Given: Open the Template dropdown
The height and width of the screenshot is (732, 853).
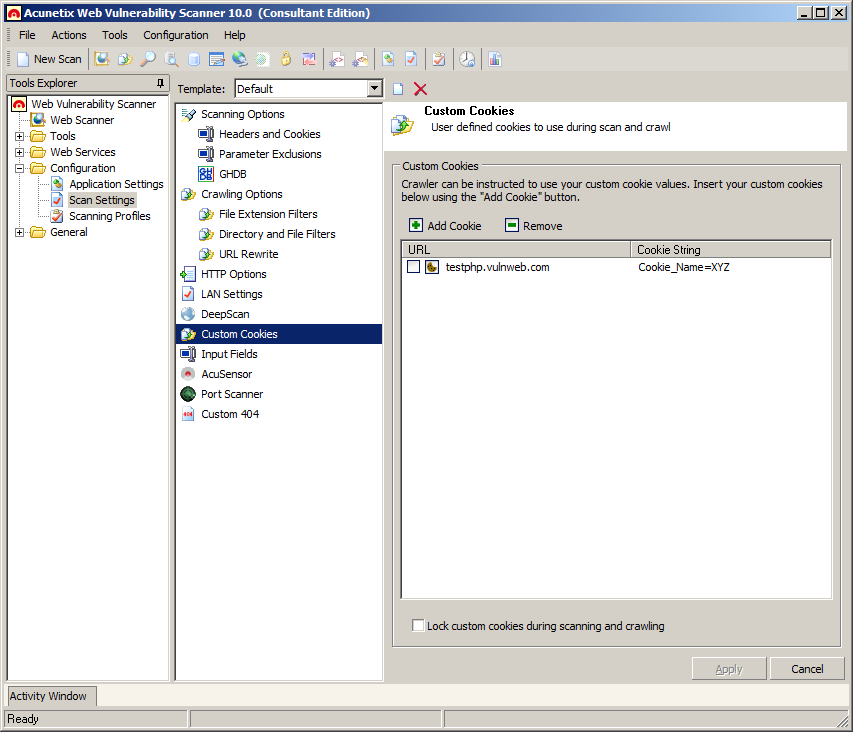Looking at the screenshot, I should tap(374, 89).
